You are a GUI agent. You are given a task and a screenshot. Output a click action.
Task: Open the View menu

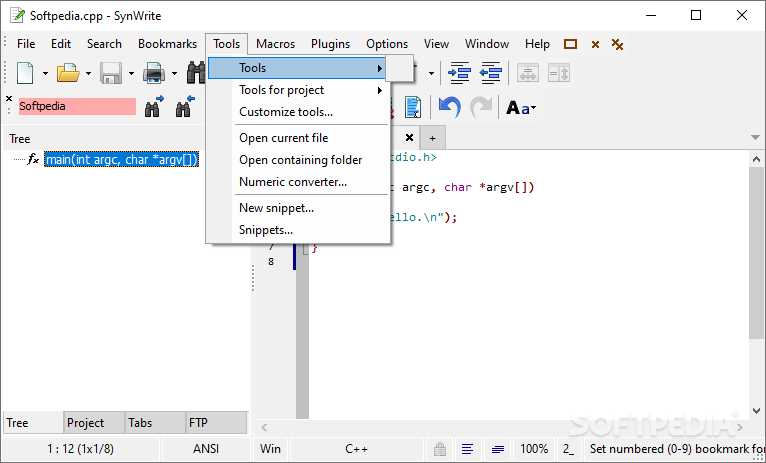click(x=436, y=44)
